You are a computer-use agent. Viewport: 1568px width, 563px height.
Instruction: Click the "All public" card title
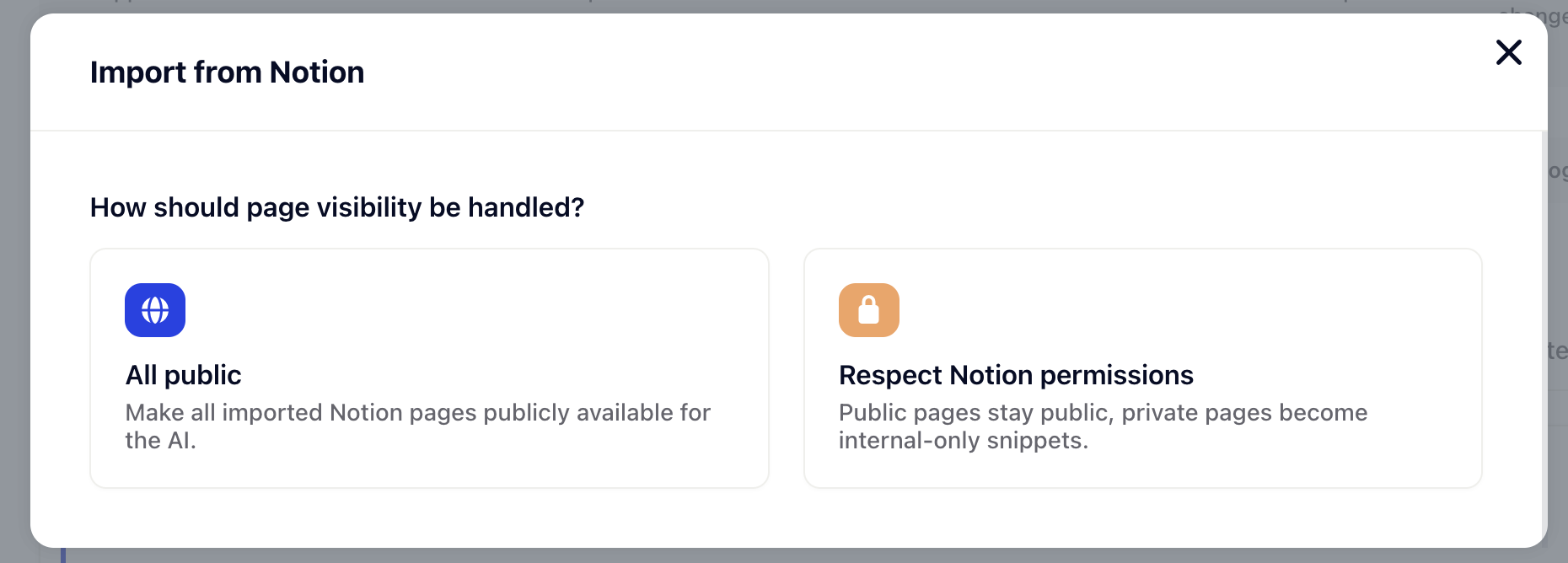(x=184, y=375)
